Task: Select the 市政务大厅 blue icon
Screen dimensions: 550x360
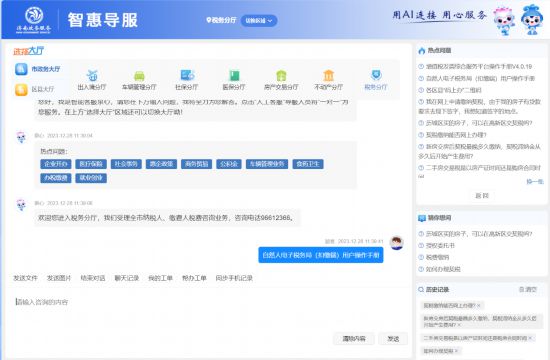Action: pos(21,69)
